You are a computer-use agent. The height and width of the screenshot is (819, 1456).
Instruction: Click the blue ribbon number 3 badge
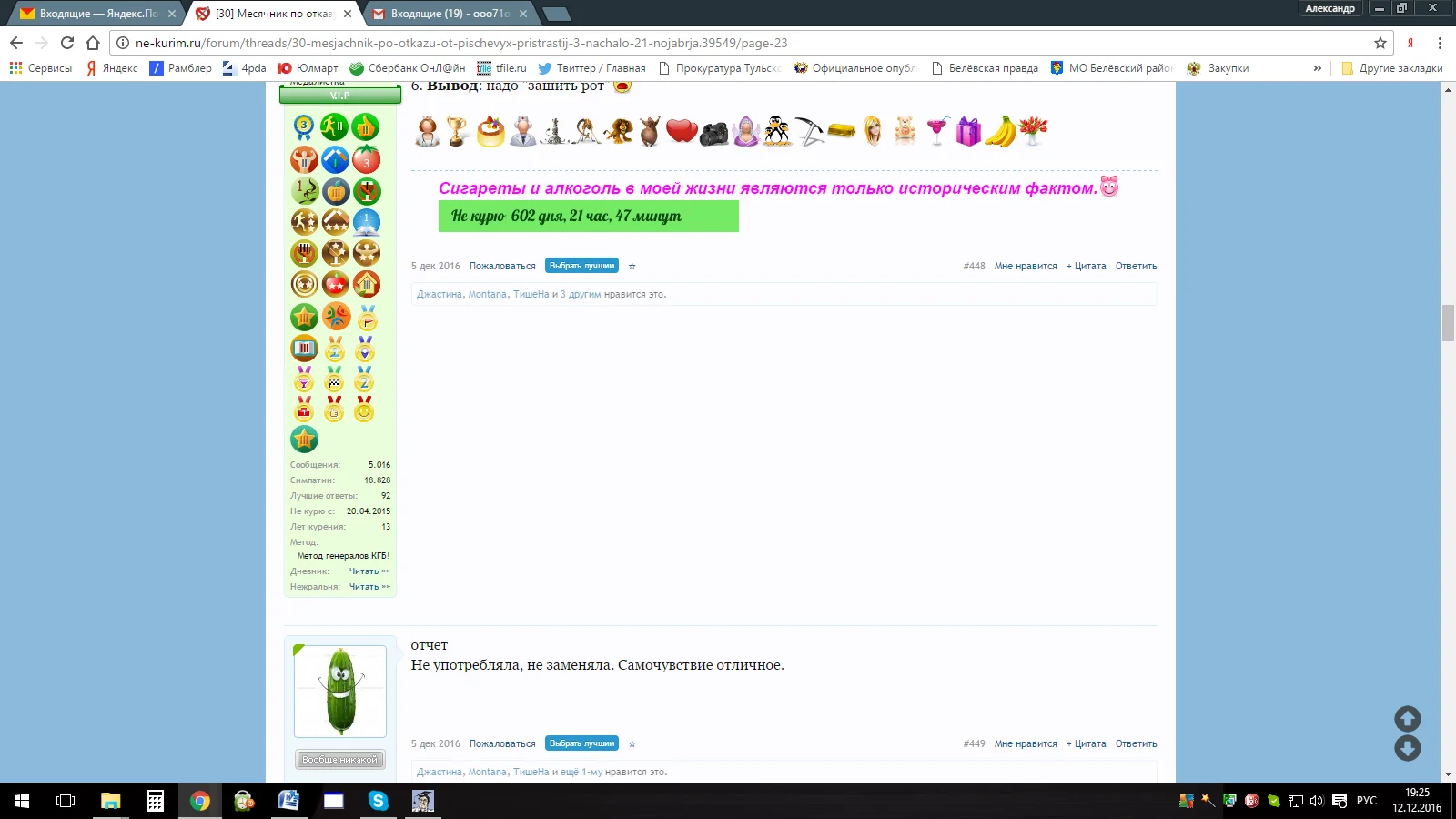click(x=304, y=127)
